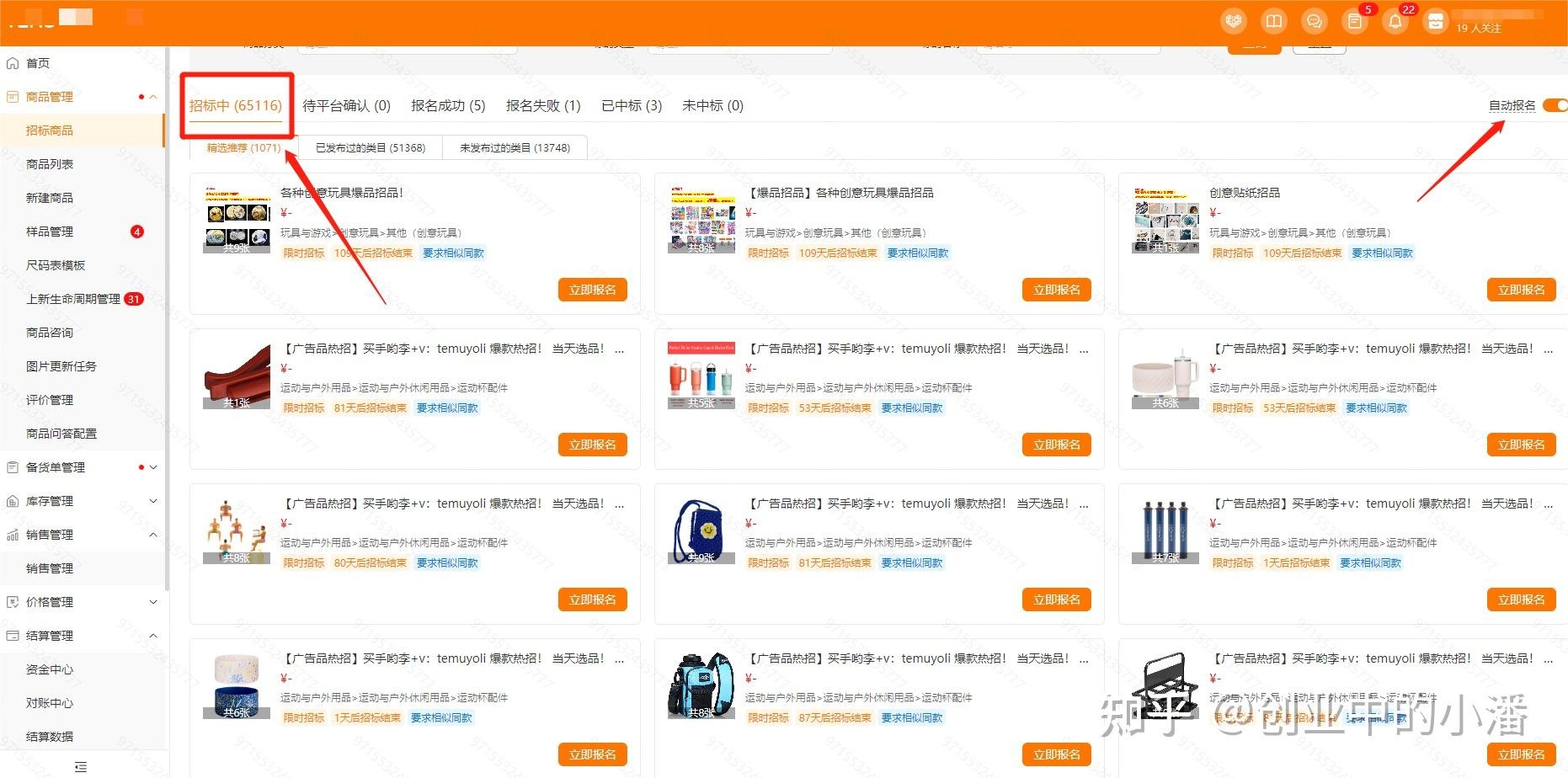Open the notification bell with badge 22

1395,21
